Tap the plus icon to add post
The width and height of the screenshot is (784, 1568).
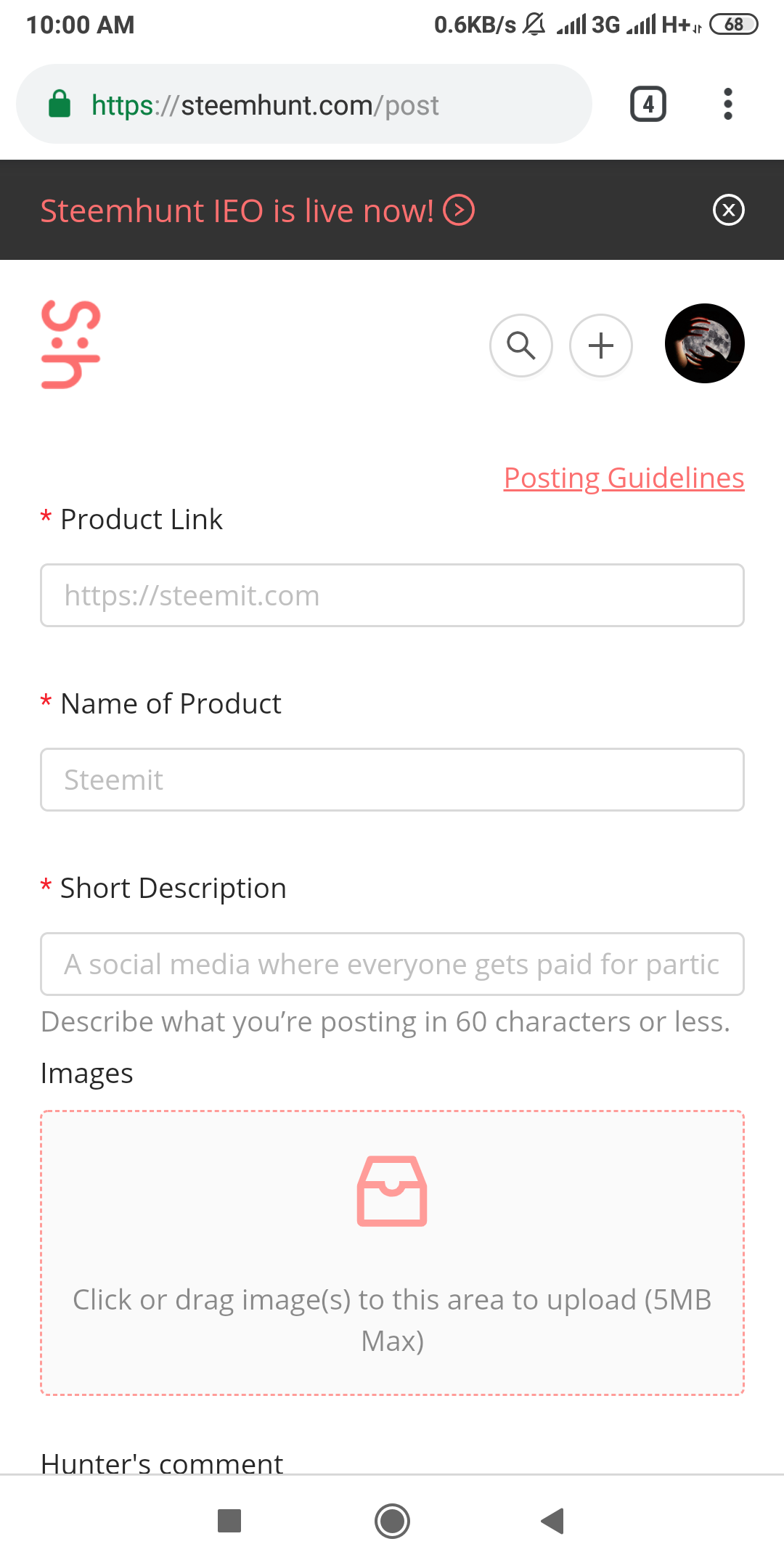601,346
